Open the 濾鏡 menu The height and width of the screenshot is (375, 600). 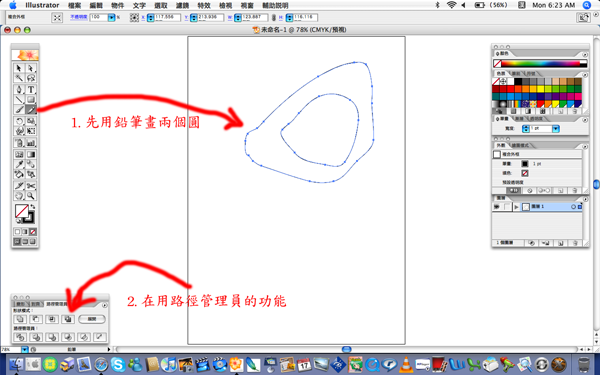pos(183,5)
